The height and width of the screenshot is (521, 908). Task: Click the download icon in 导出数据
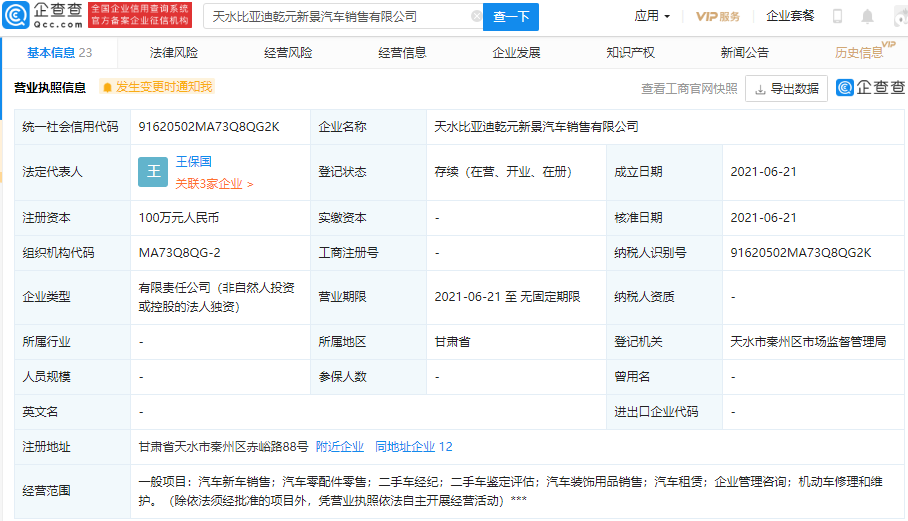pyautogui.click(x=760, y=89)
